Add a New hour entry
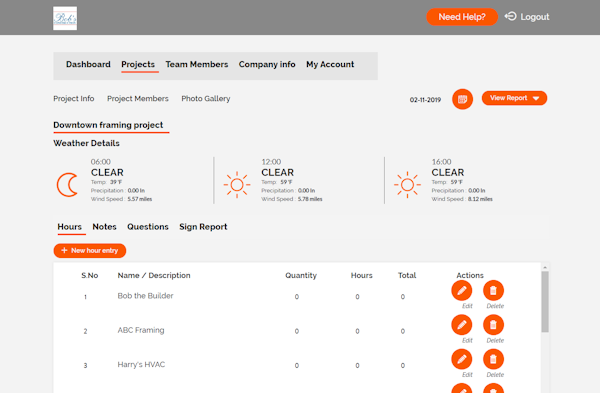The width and height of the screenshot is (600, 393). click(x=90, y=251)
